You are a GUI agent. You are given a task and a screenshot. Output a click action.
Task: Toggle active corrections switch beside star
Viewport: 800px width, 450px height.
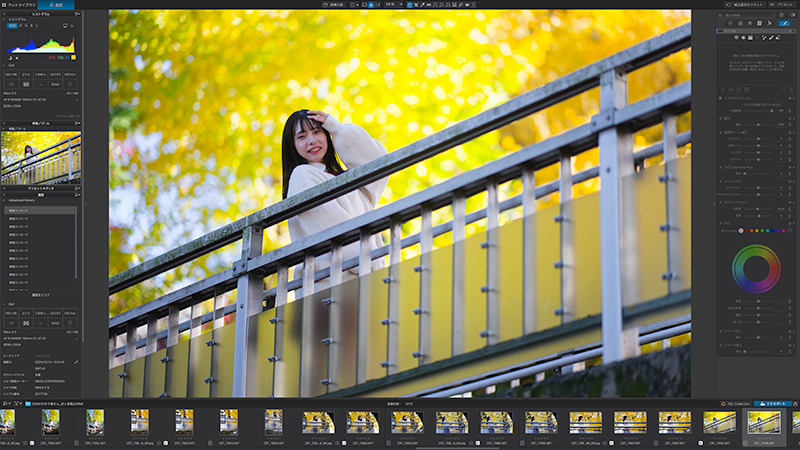[x=792, y=15]
